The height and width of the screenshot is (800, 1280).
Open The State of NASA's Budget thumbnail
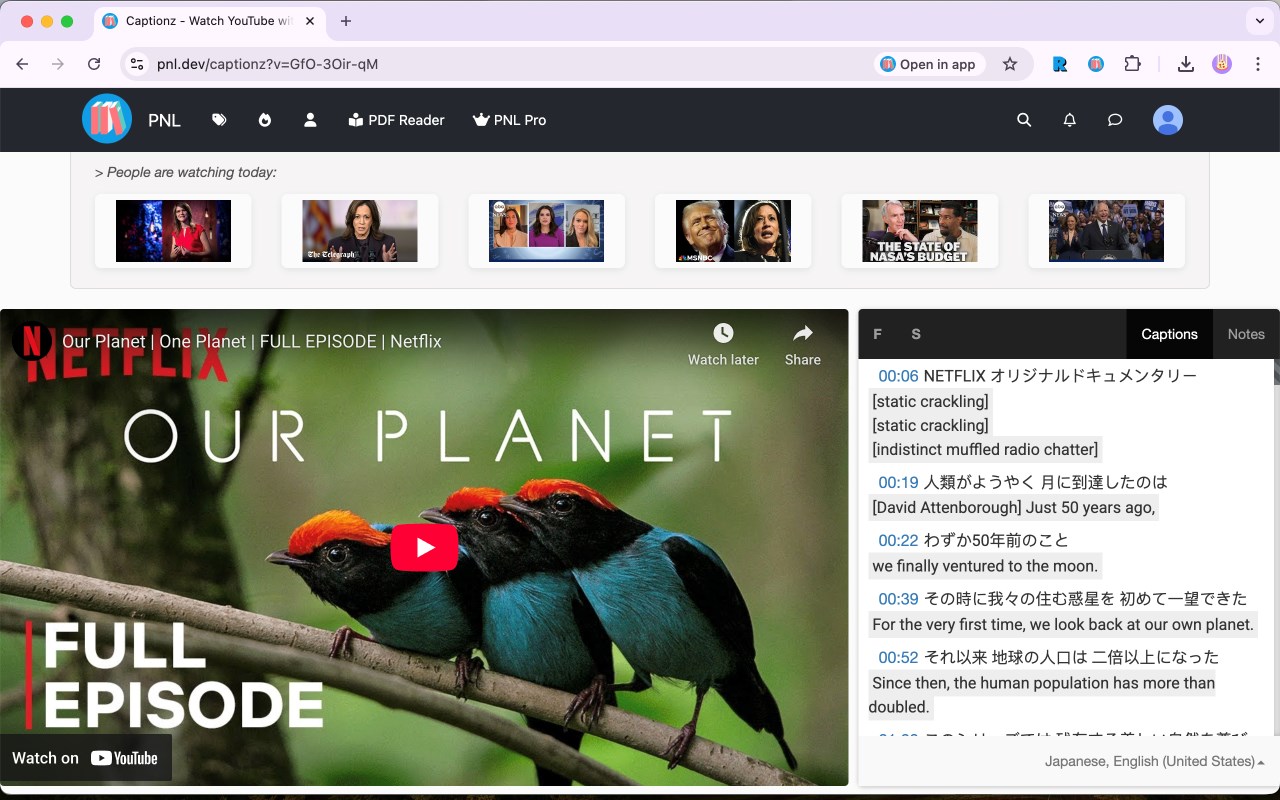(920, 231)
